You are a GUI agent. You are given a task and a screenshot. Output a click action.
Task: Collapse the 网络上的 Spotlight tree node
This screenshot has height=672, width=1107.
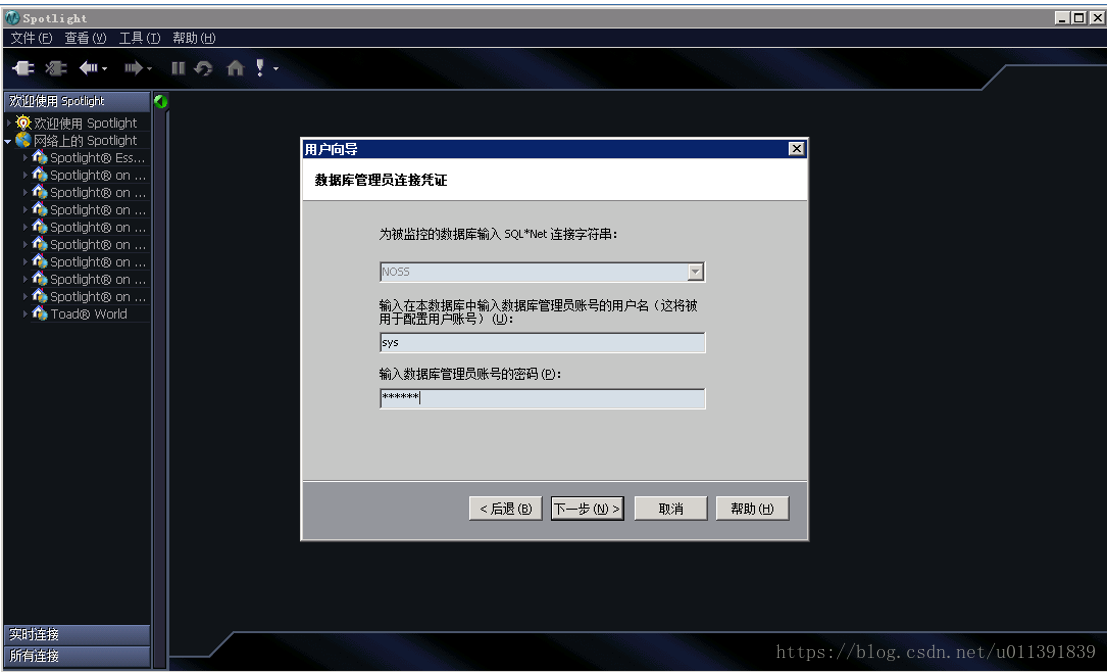pos(8,141)
